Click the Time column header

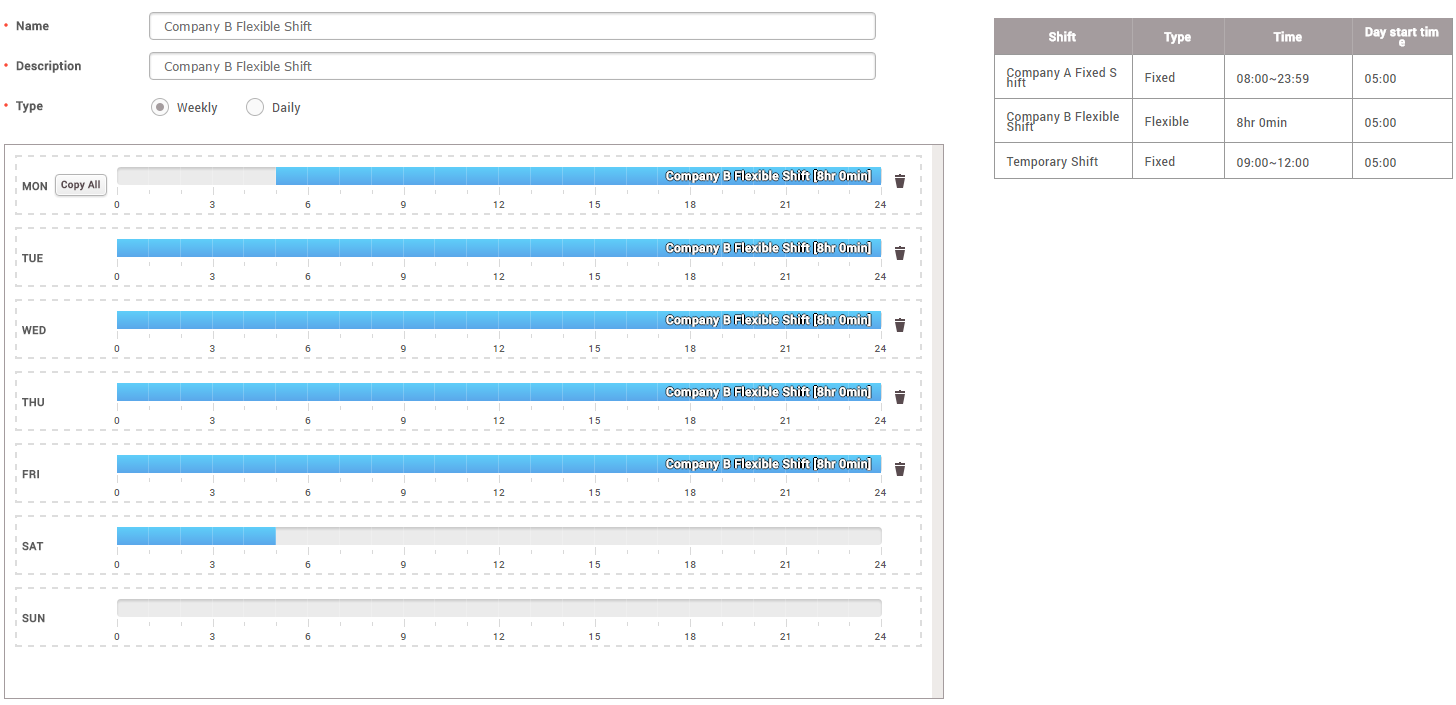1287,37
